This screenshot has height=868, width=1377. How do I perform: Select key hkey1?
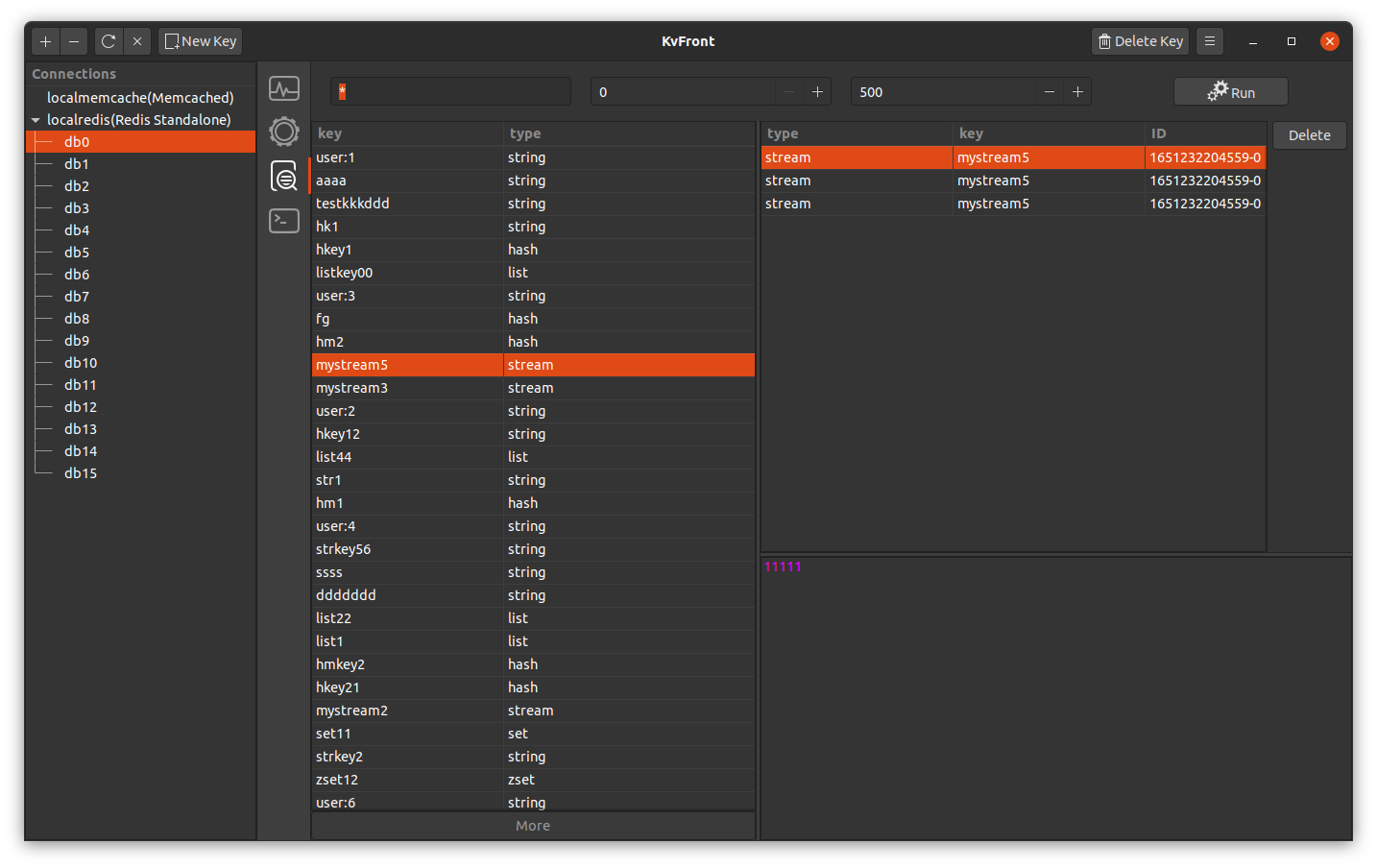coord(533,250)
